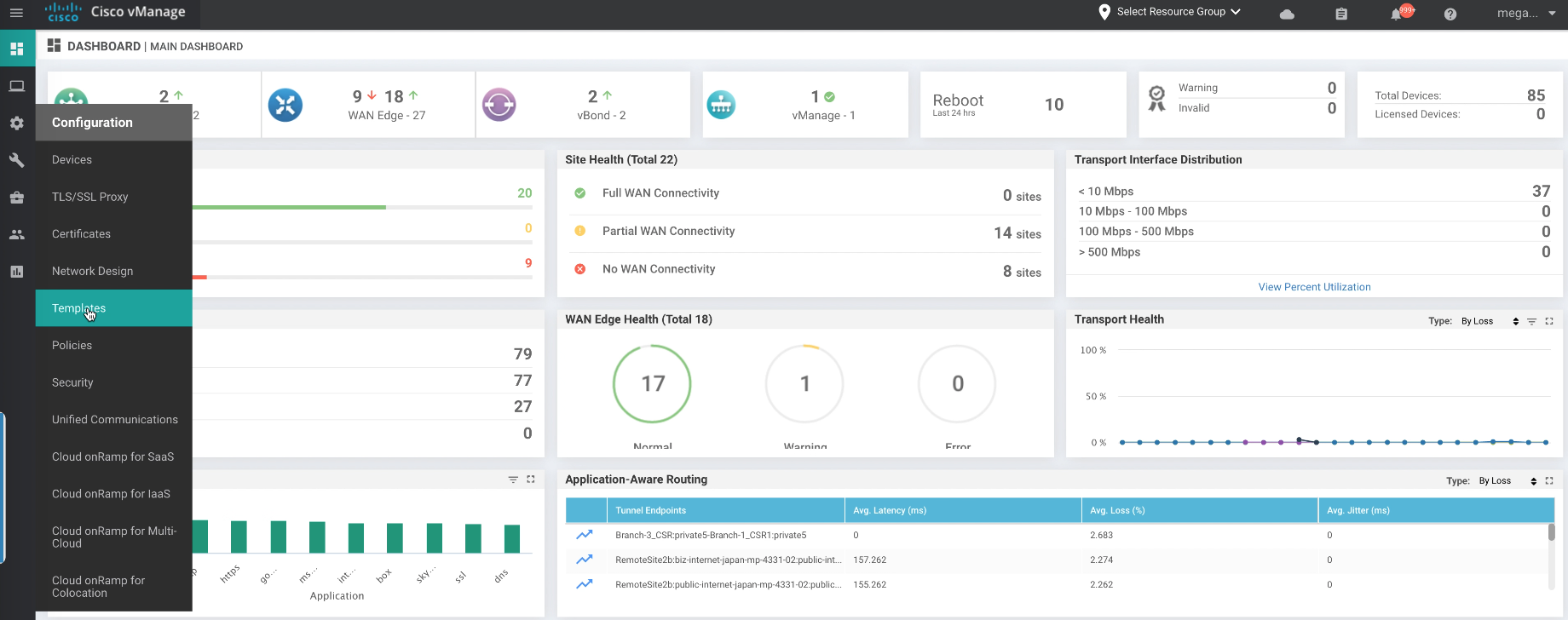Sort by Avg. Latency (ms) column header
The image size is (1568, 620).
coord(963,510)
